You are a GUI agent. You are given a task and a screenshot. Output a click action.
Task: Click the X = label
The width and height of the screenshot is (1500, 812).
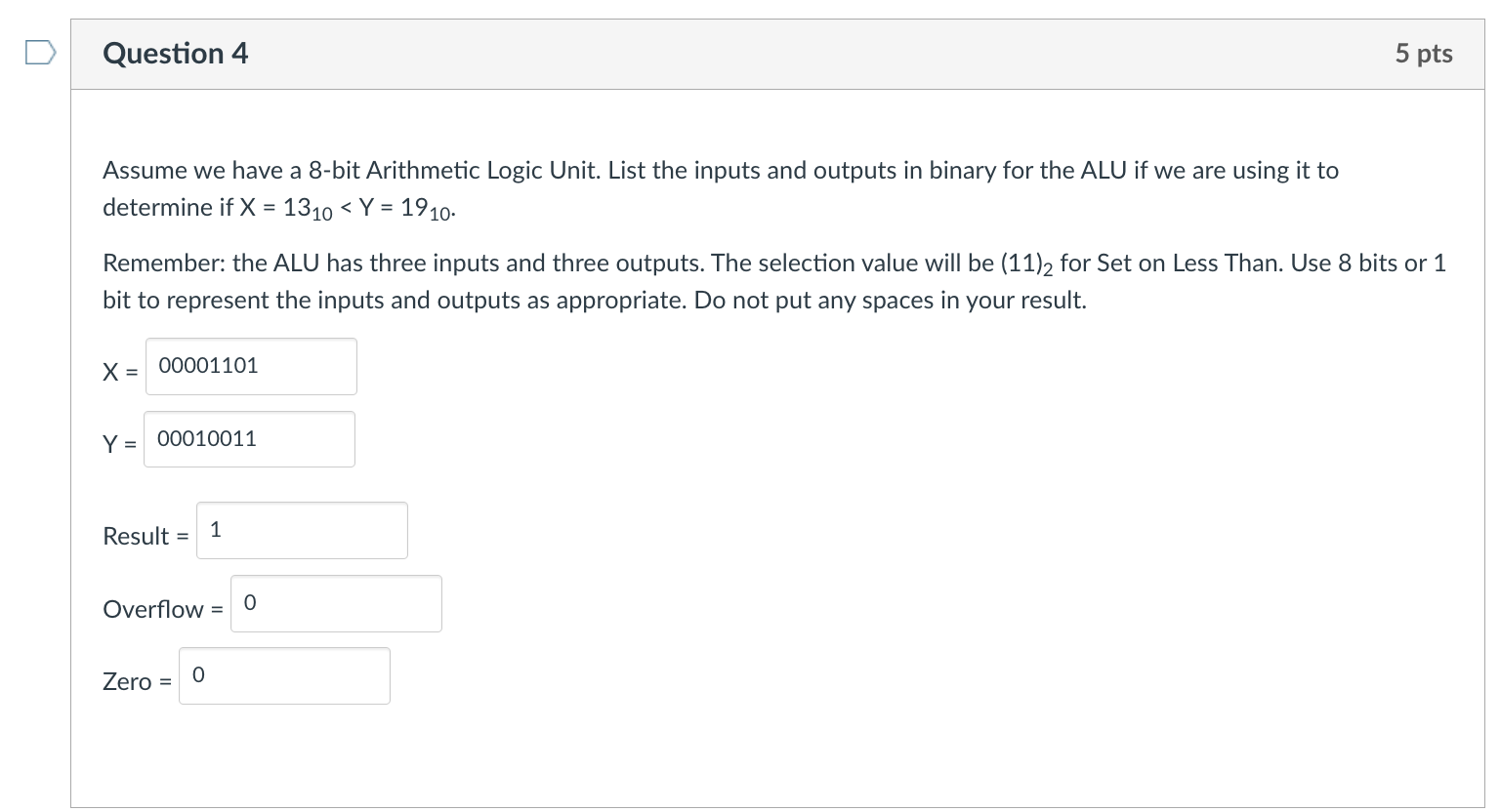[119, 372]
